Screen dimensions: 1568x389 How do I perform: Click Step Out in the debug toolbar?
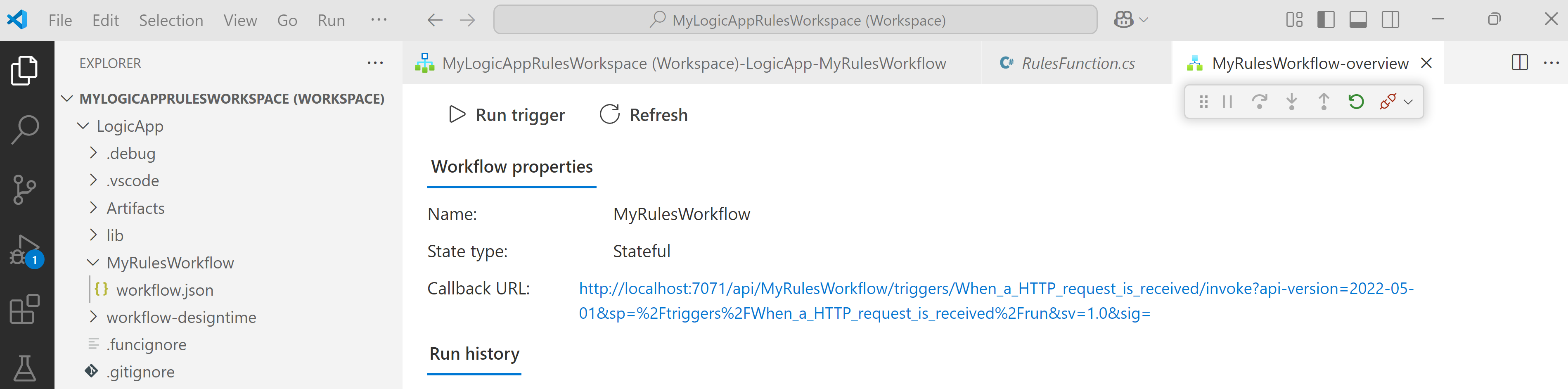pyautogui.click(x=1323, y=102)
